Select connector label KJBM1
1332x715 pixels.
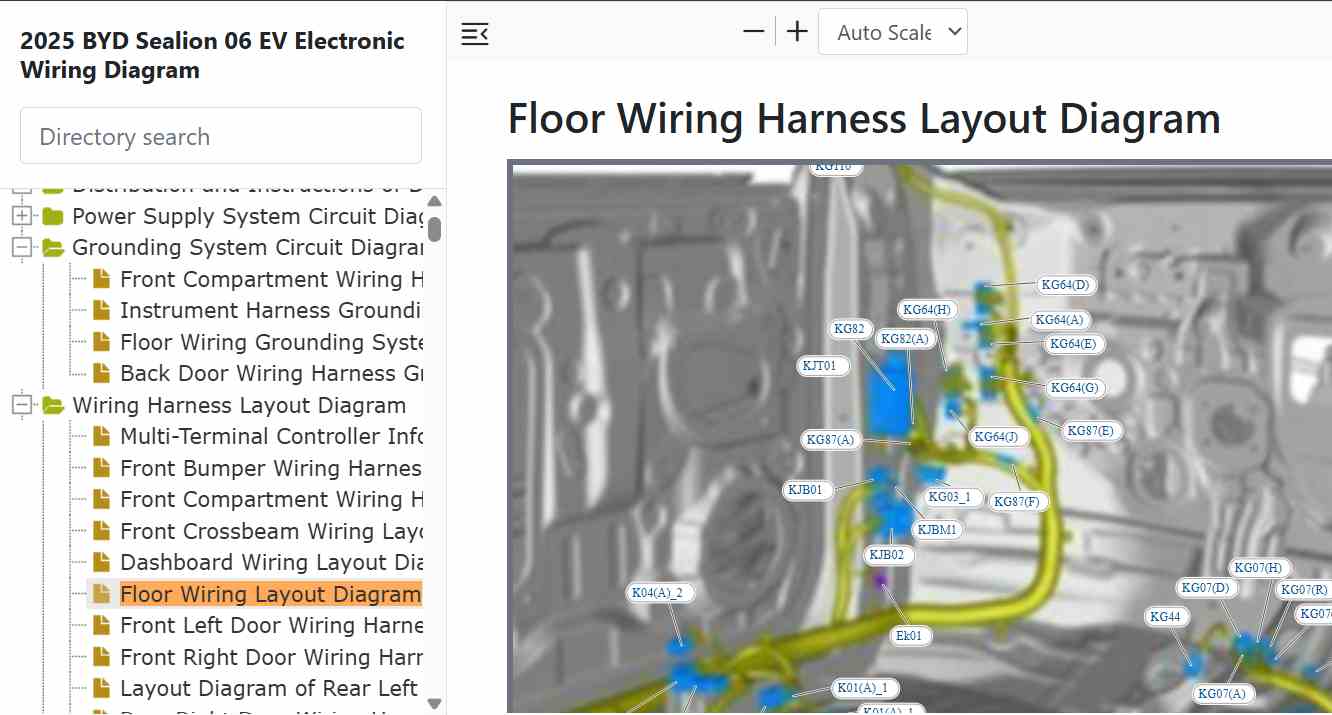pos(937,530)
